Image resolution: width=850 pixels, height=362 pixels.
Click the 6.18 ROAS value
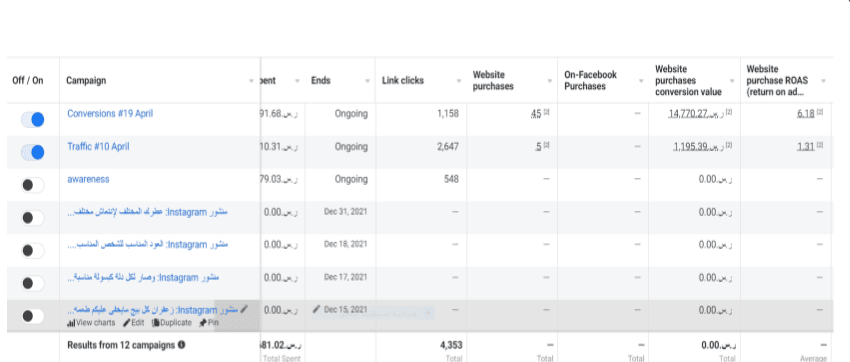806,114
